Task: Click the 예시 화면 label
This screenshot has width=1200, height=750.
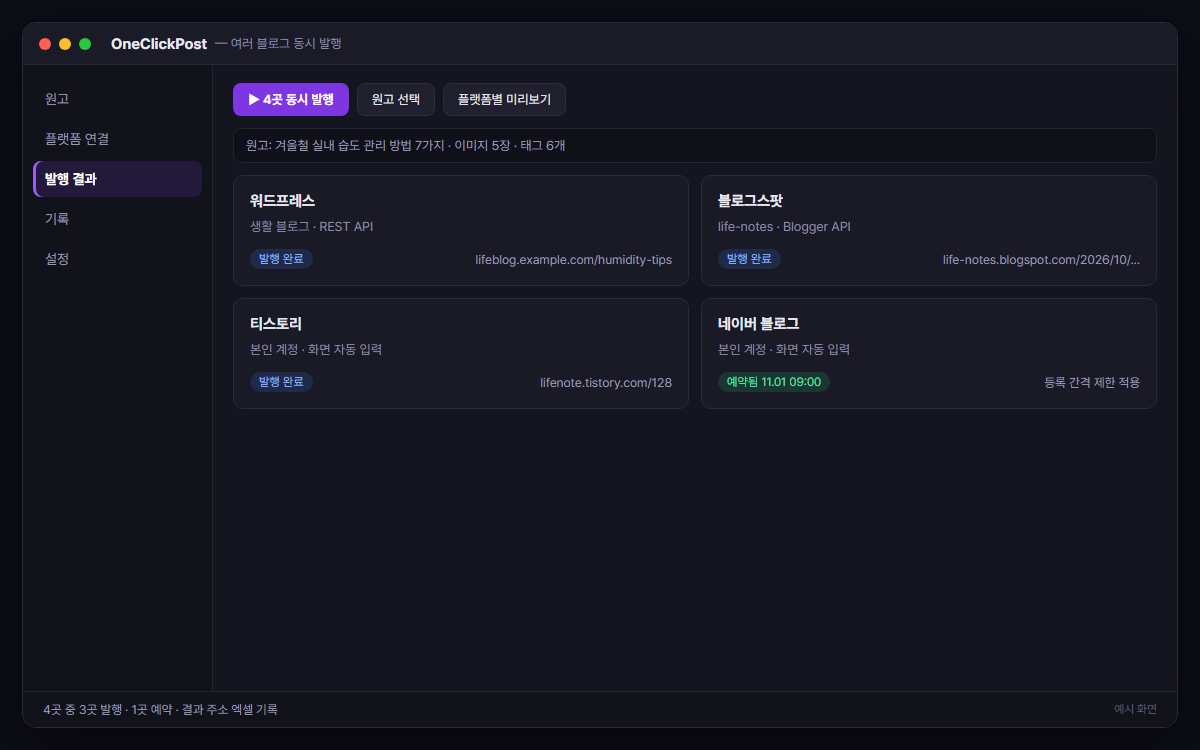Action: point(1135,709)
